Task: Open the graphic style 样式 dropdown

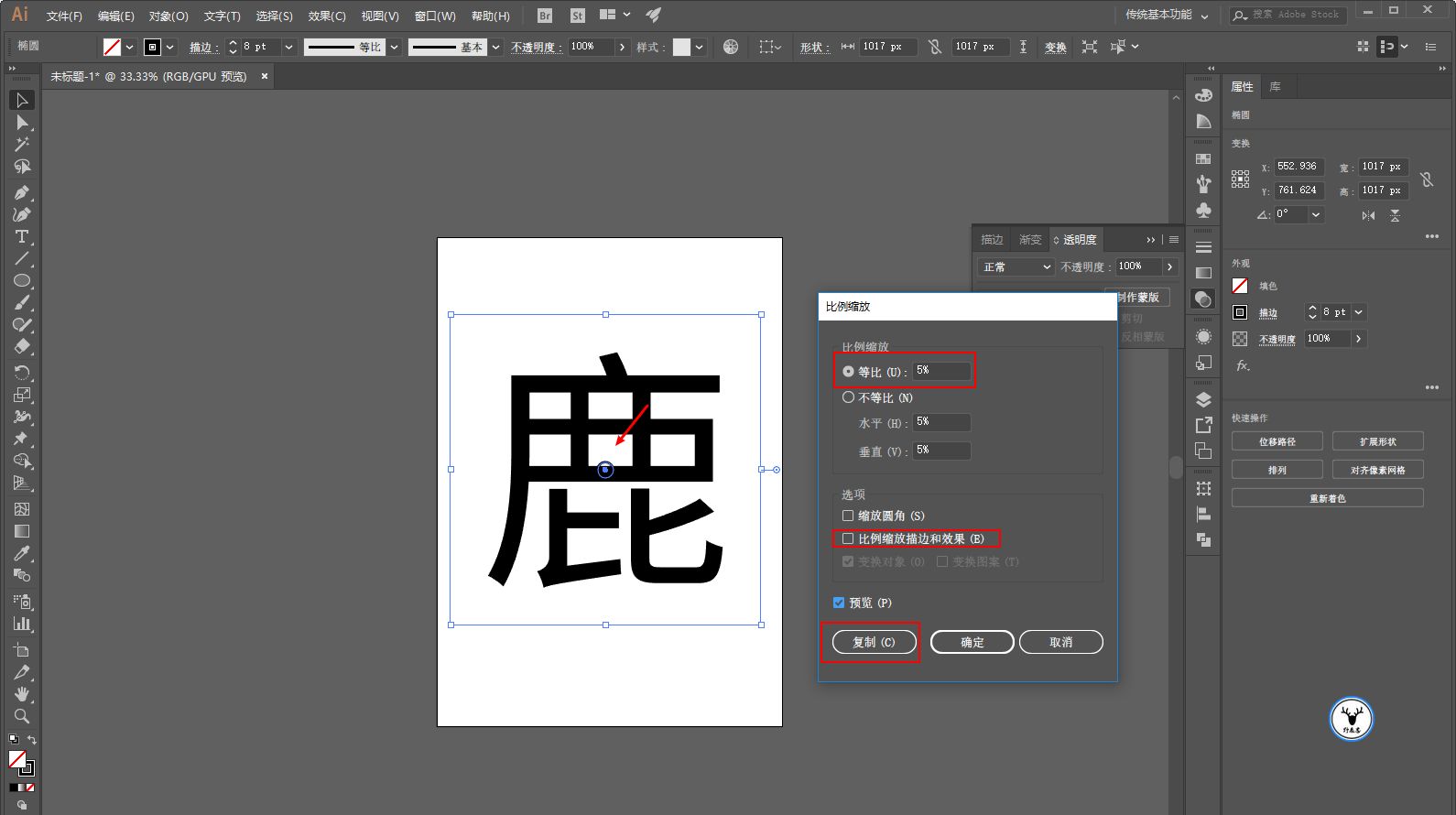Action: click(x=700, y=47)
